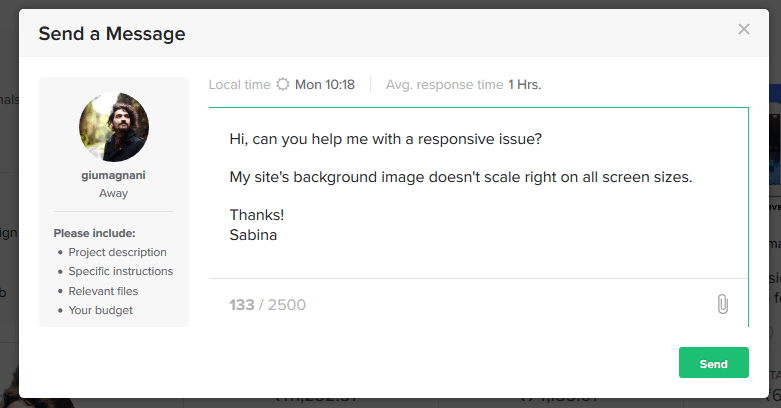Close the Send a Message dialog
781x408 pixels.
(x=744, y=29)
